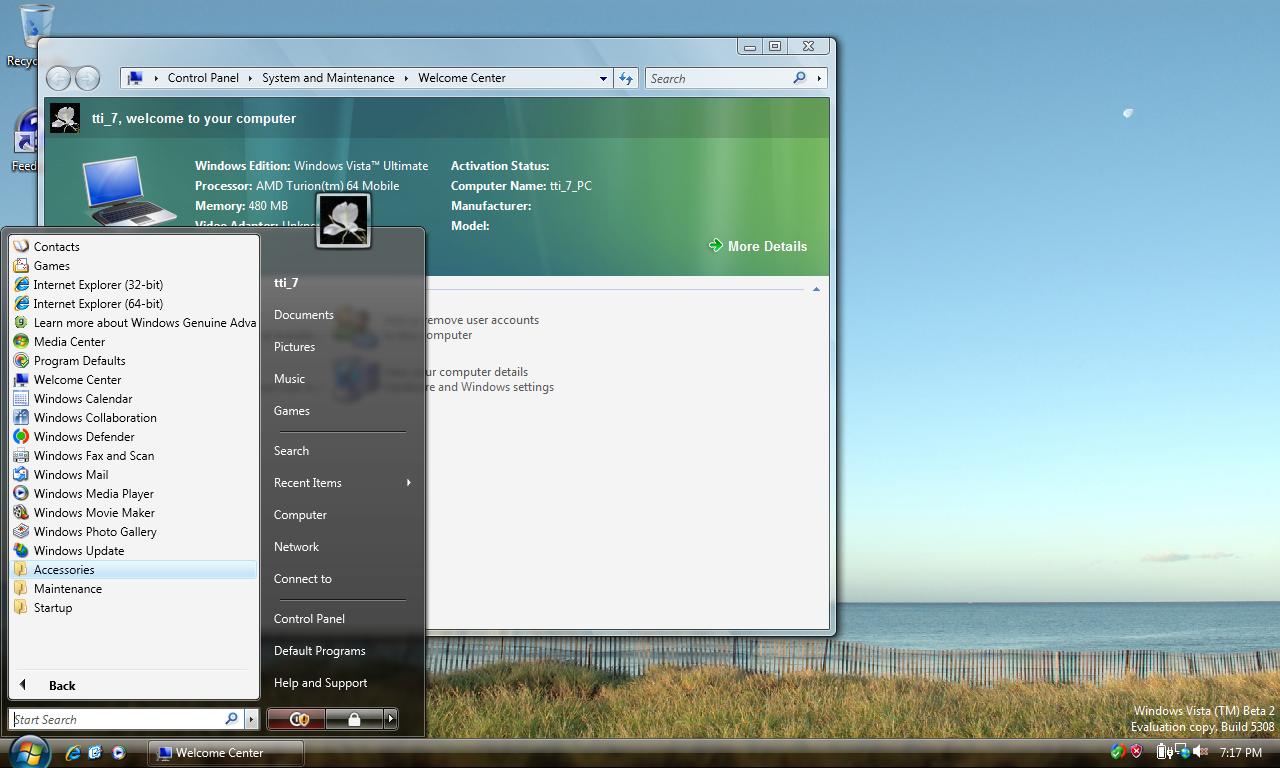Open Music from Start menu
The width and height of the screenshot is (1280, 768).
click(x=289, y=379)
